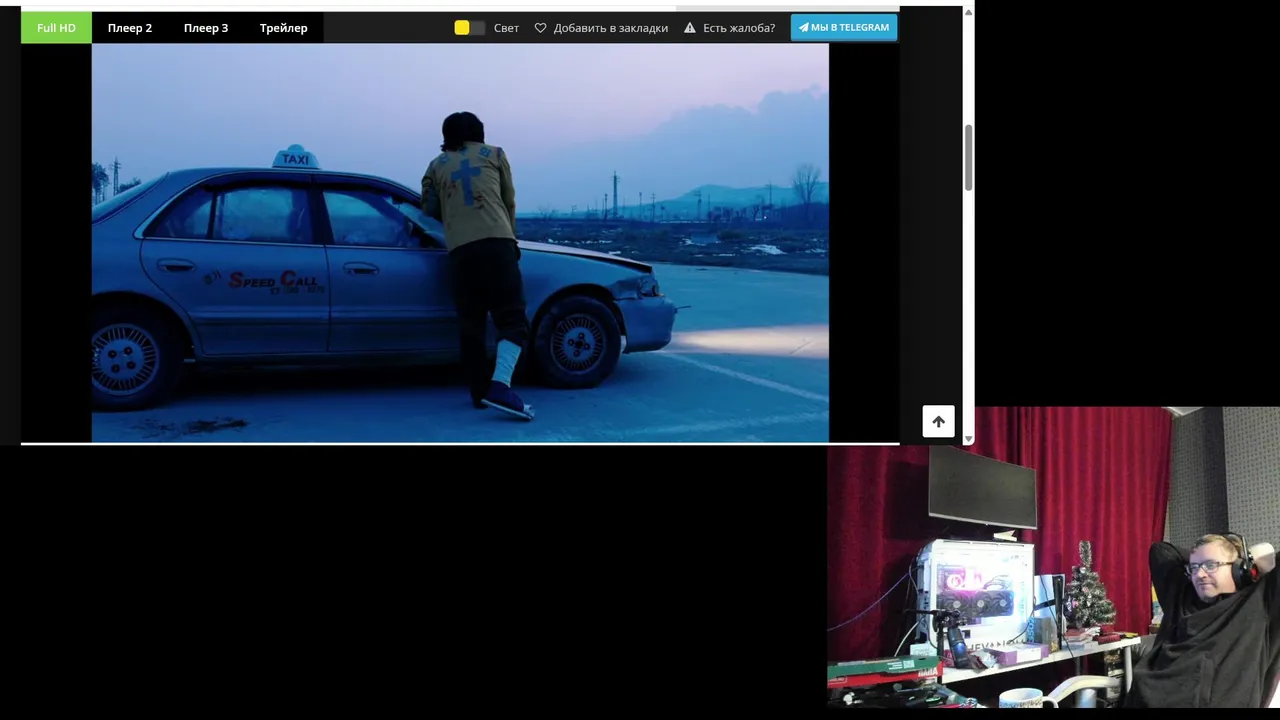Image resolution: width=1280 pixels, height=720 pixels.
Task: Toggle the Свет light switch
Action: pyautogui.click(x=469, y=28)
